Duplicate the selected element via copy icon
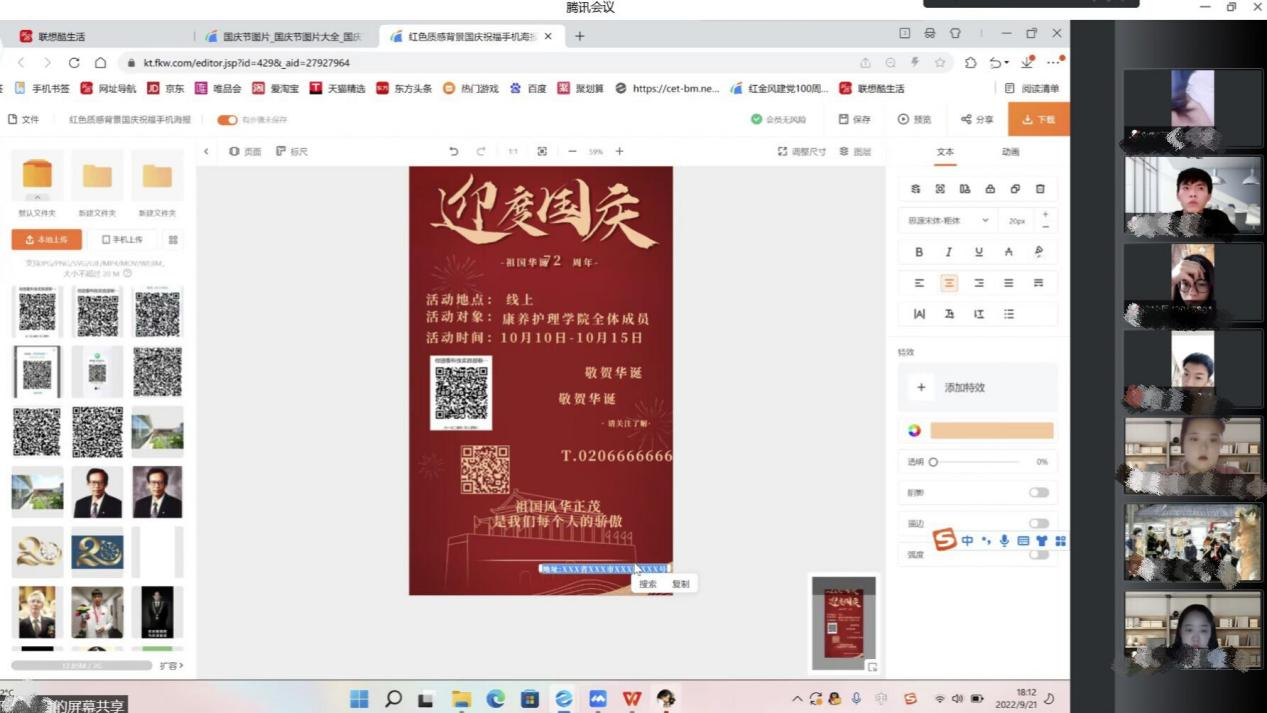The image size is (1267, 713). [x=1015, y=189]
